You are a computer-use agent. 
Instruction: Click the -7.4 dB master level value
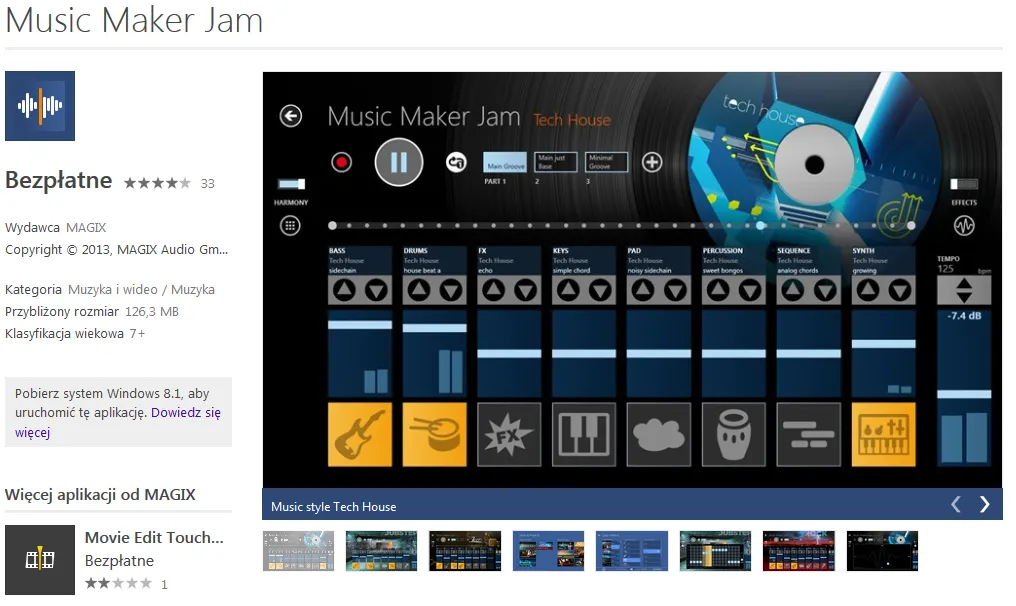click(964, 316)
